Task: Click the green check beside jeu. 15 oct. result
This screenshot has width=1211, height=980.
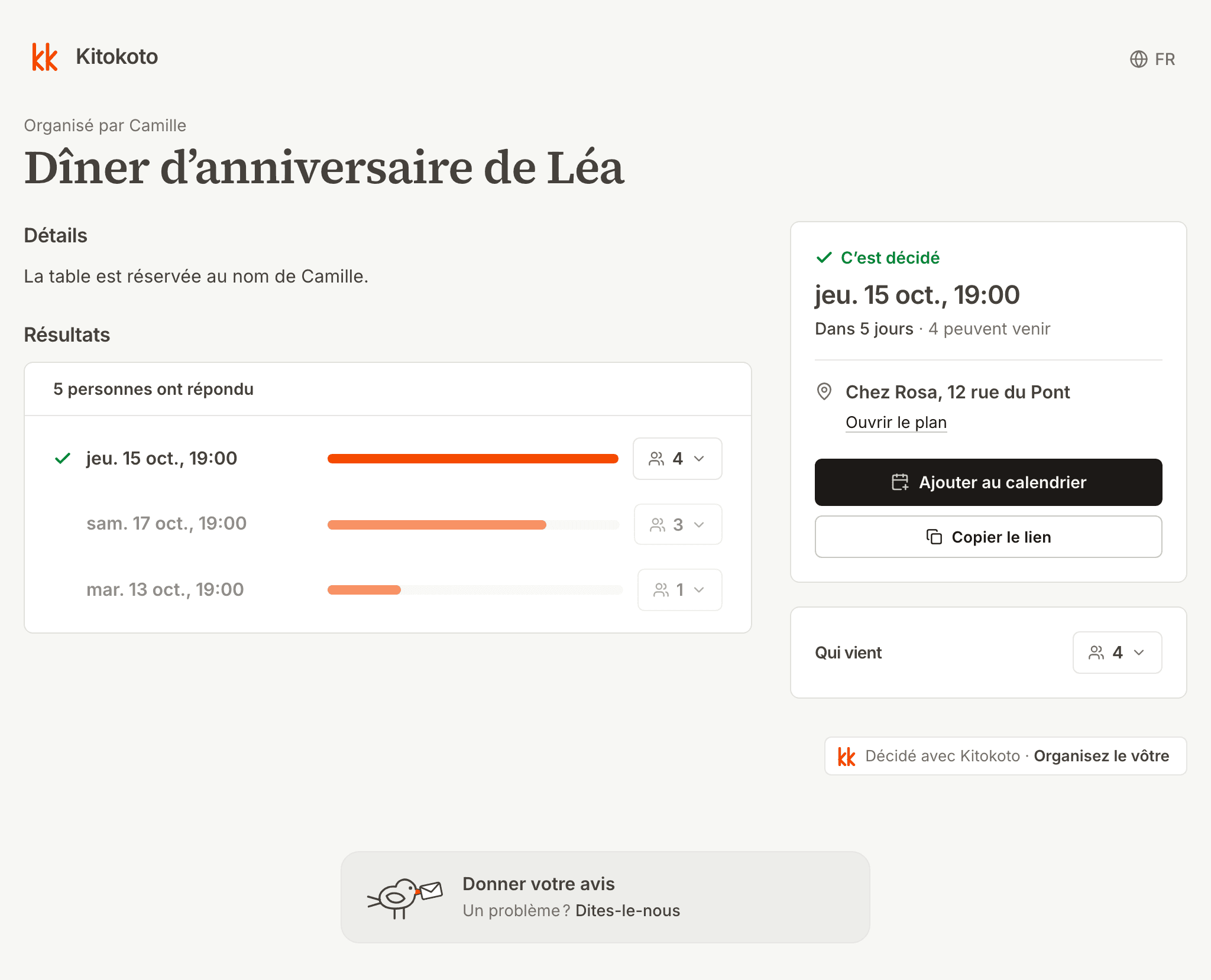Action: click(x=63, y=458)
